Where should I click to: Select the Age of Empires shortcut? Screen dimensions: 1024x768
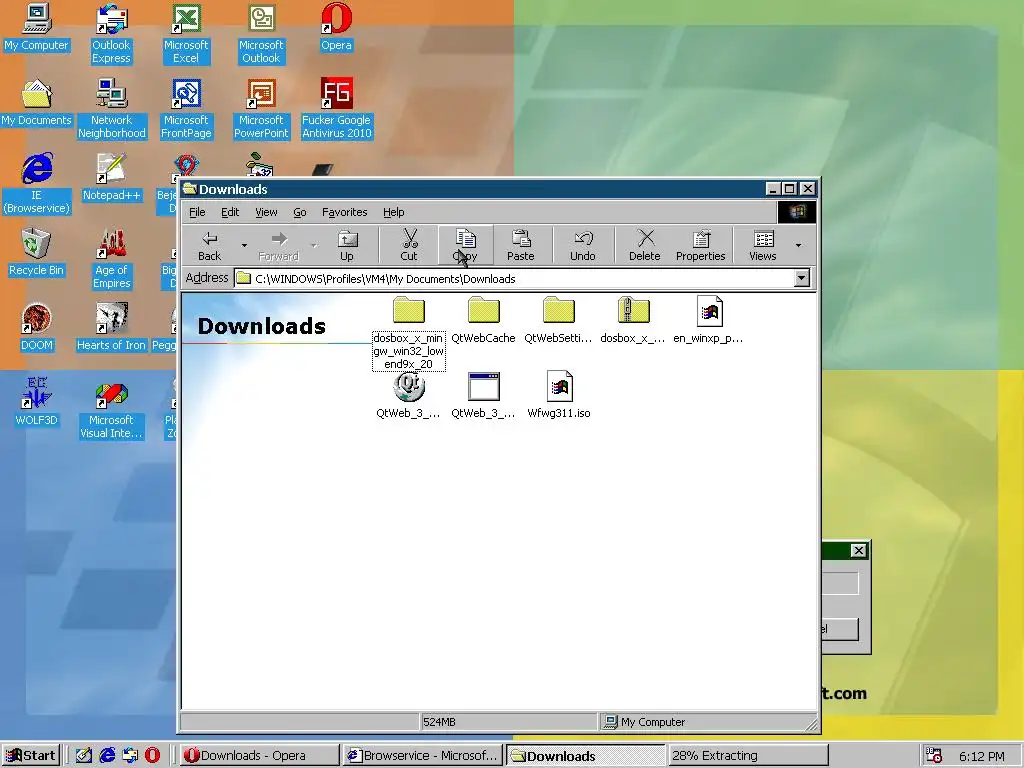click(x=112, y=259)
